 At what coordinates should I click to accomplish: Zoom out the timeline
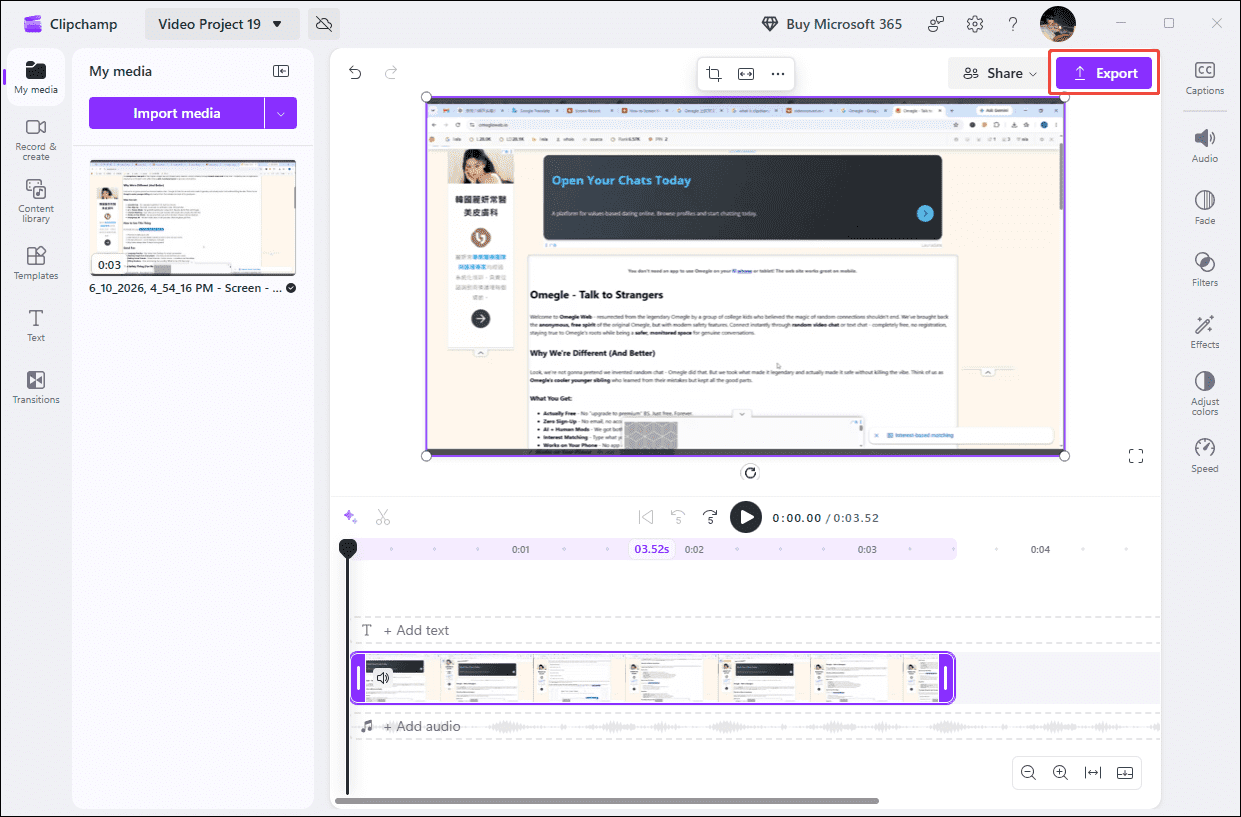1028,772
